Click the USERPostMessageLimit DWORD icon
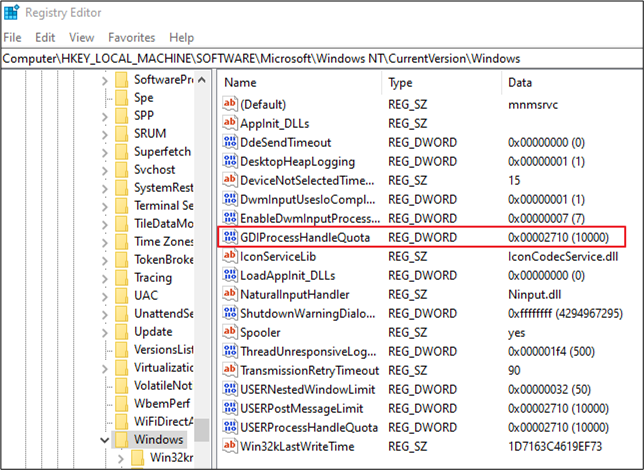The height and width of the screenshot is (470, 644). pyautogui.click(x=230, y=408)
